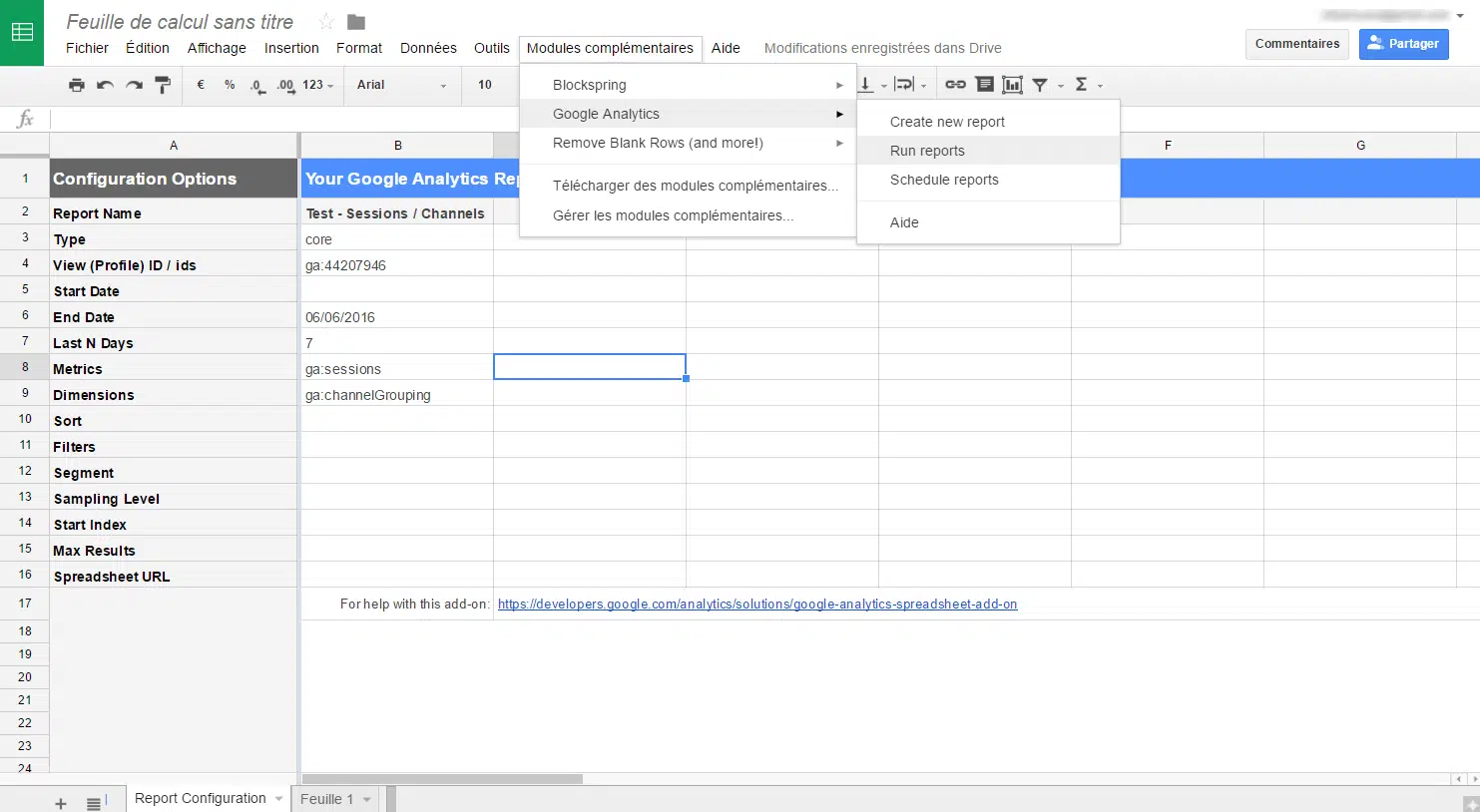Select cell containing ga:sessions
This screenshot has width=1480, height=812.
(x=396, y=369)
